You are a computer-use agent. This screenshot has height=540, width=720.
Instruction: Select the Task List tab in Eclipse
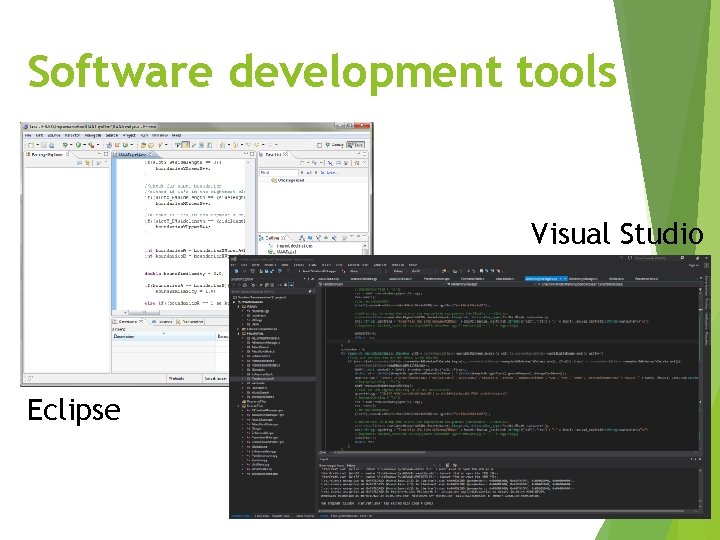(x=274, y=154)
